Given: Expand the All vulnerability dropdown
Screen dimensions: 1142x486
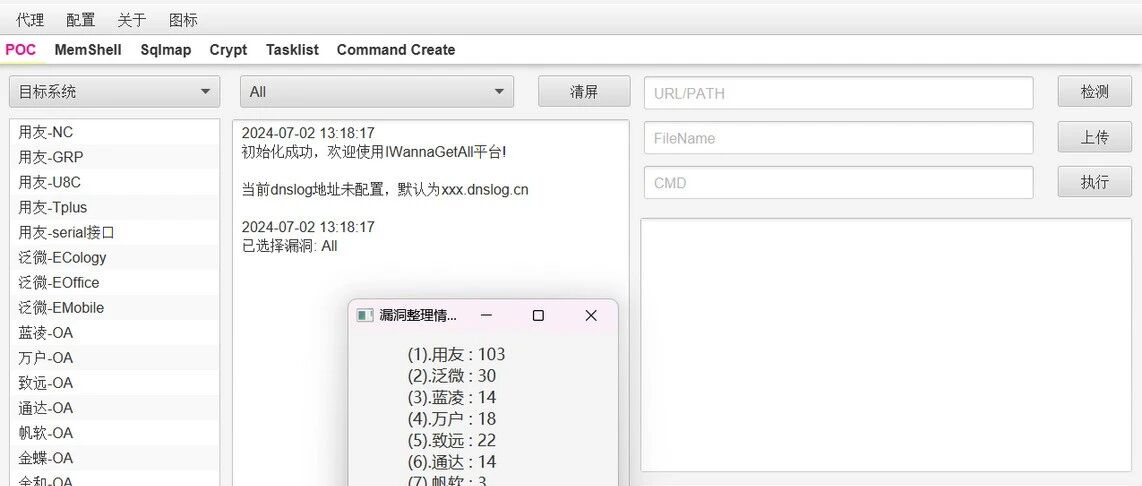Looking at the screenshot, I should [x=377, y=92].
